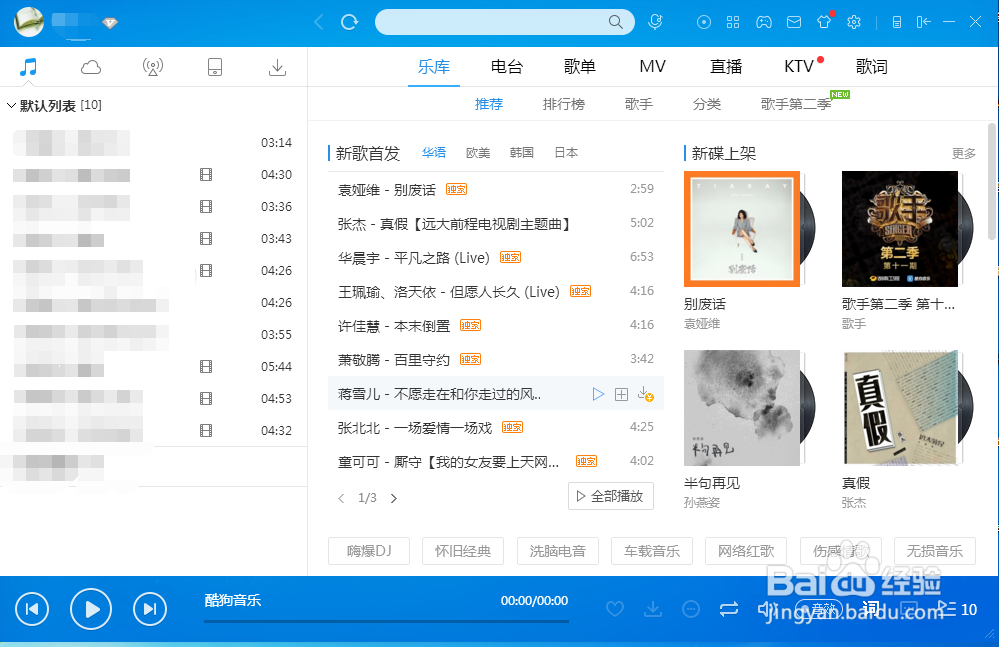This screenshot has height=647, width=999.
Task: Switch to mini mode icon
Action: click(923, 22)
